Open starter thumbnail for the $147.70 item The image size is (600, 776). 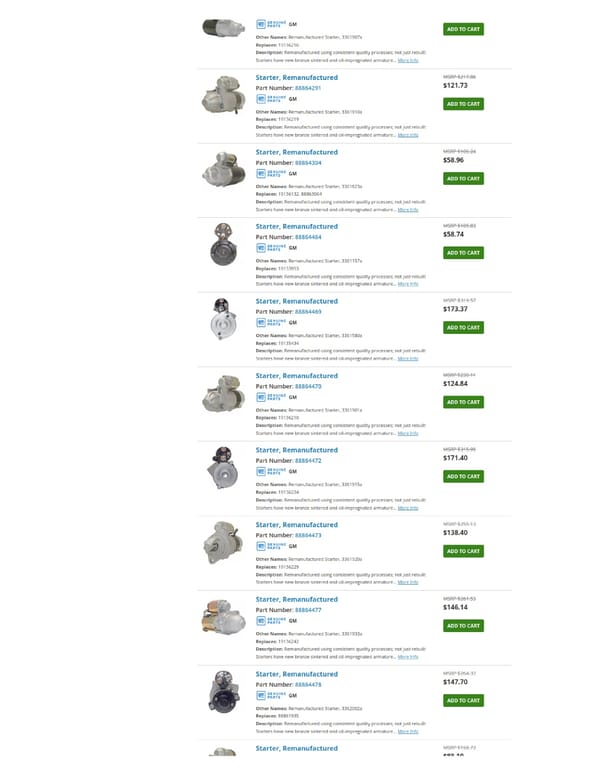pyautogui.click(x=223, y=691)
